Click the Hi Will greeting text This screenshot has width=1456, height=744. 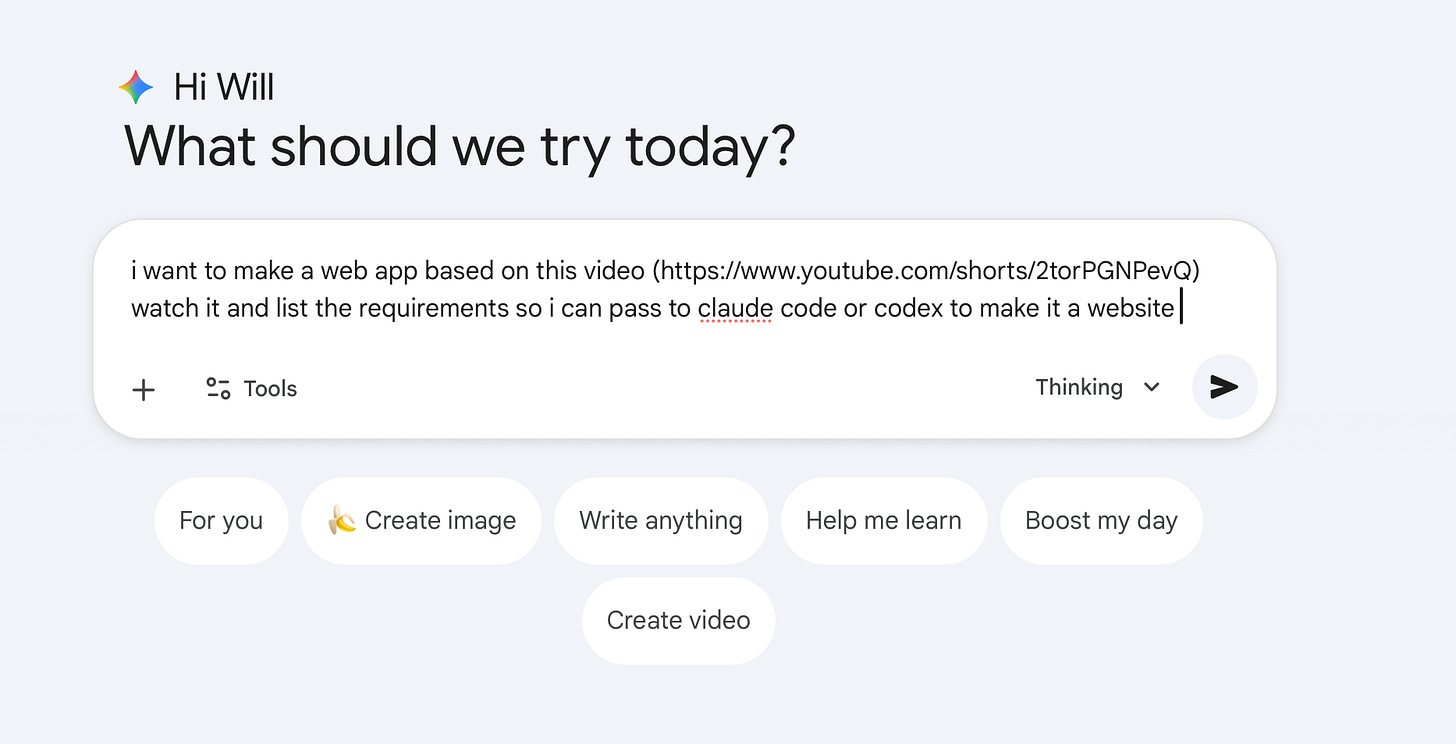click(x=224, y=88)
